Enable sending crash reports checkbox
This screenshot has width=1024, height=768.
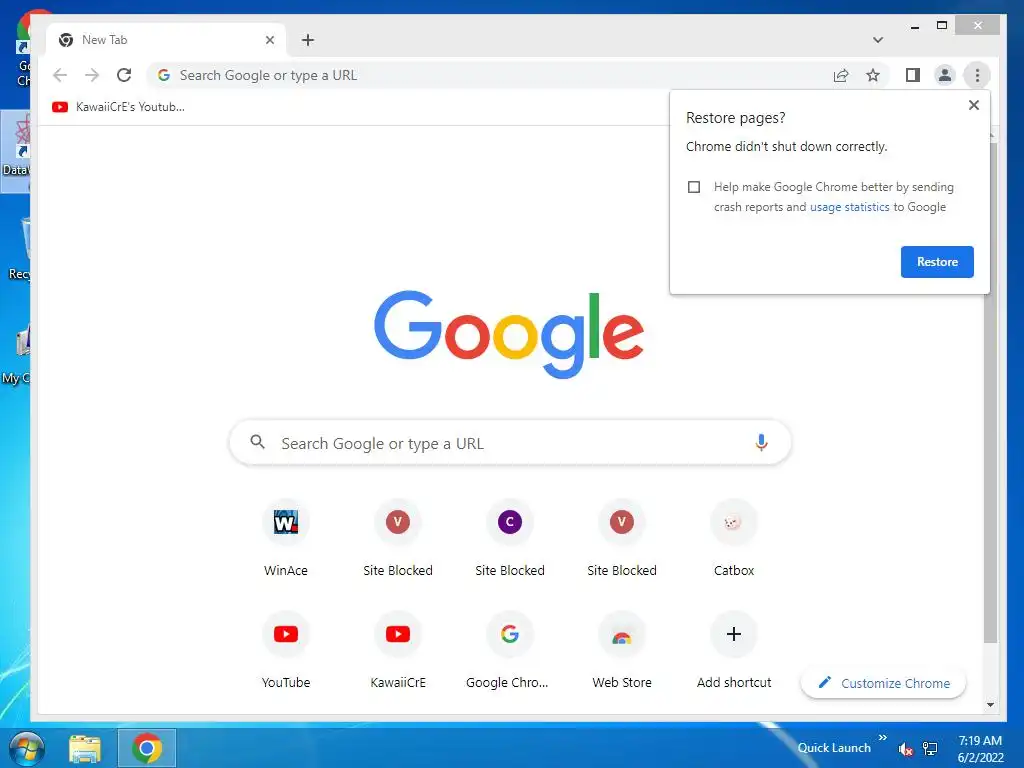pos(694,187)
